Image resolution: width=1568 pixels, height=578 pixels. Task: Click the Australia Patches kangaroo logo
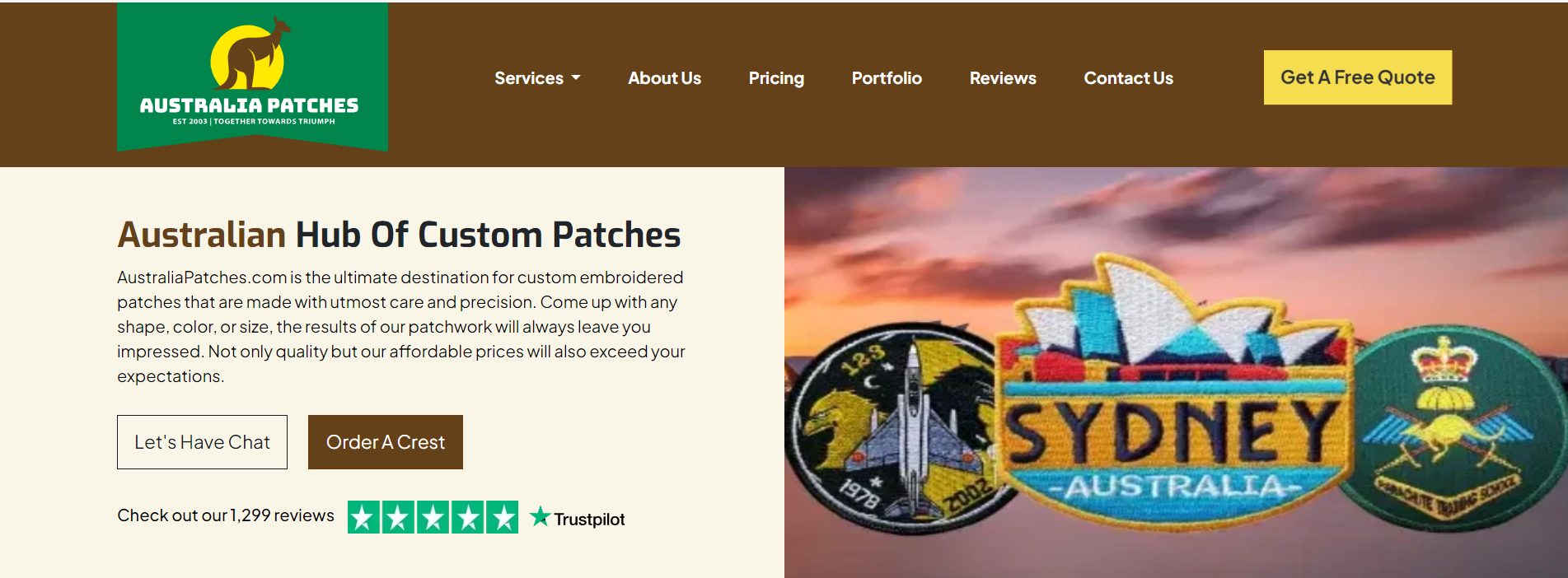(252, 77)
